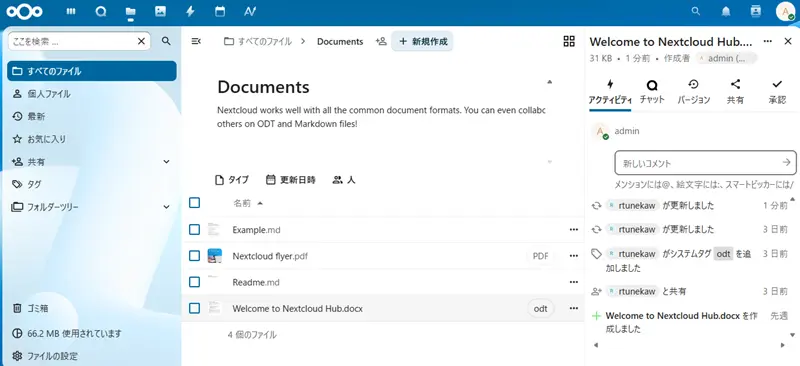Open the Activity lightning icon in top bar

(x=190, y=11)
